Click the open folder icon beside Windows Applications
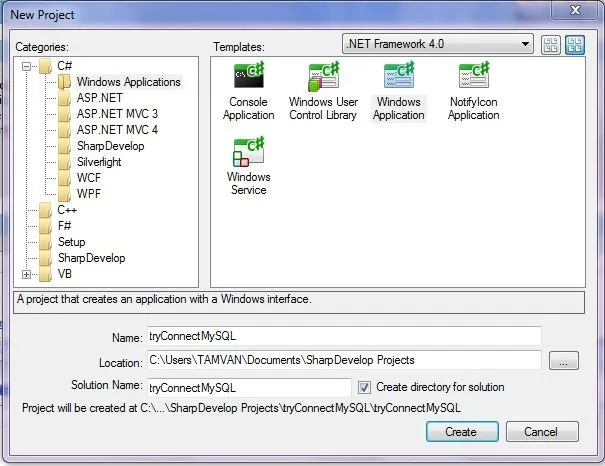The image size is (605, 466). point(64,82)
